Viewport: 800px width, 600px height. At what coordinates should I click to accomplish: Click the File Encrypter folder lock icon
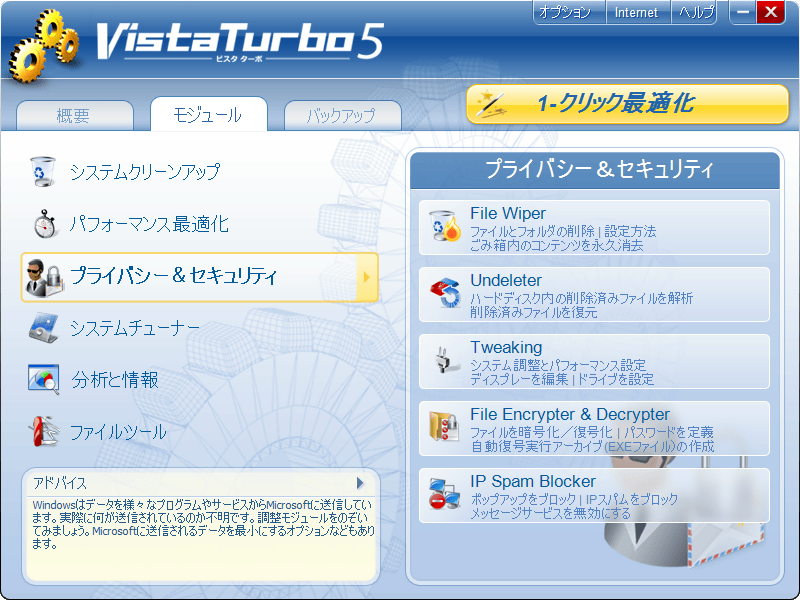[x=444, y=427]
